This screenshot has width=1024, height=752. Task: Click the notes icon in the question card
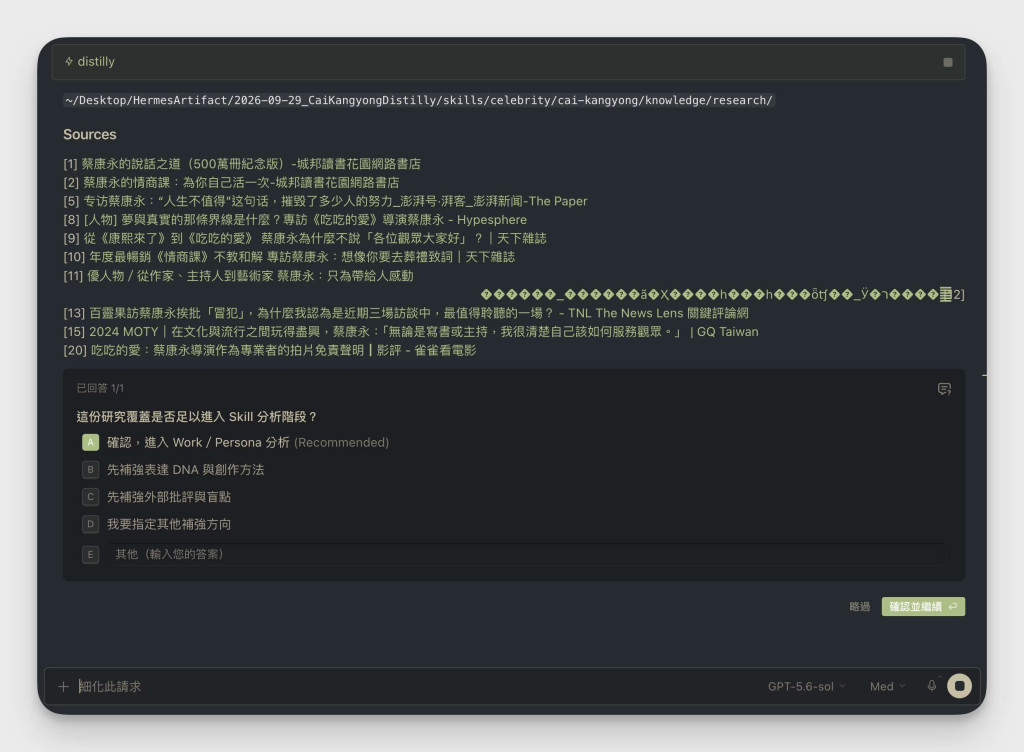pos(944,389)
